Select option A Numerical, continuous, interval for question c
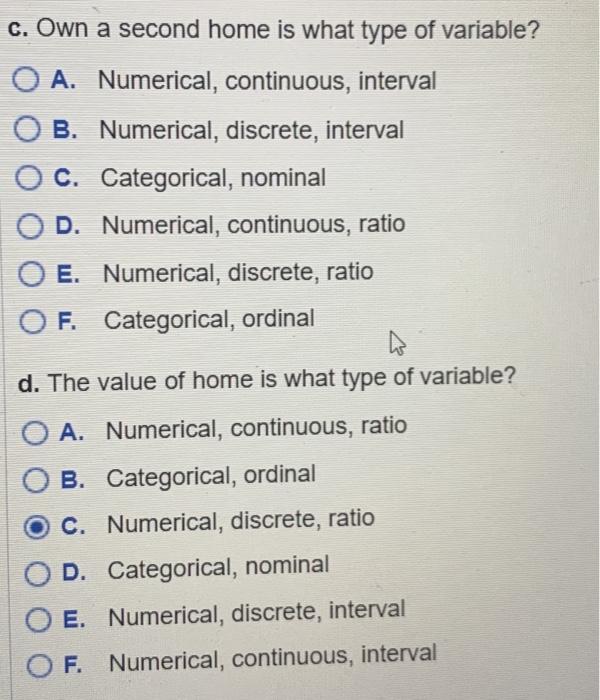This screenshot has width=600, height=700. pyautogui.click(x=25, y=80)
